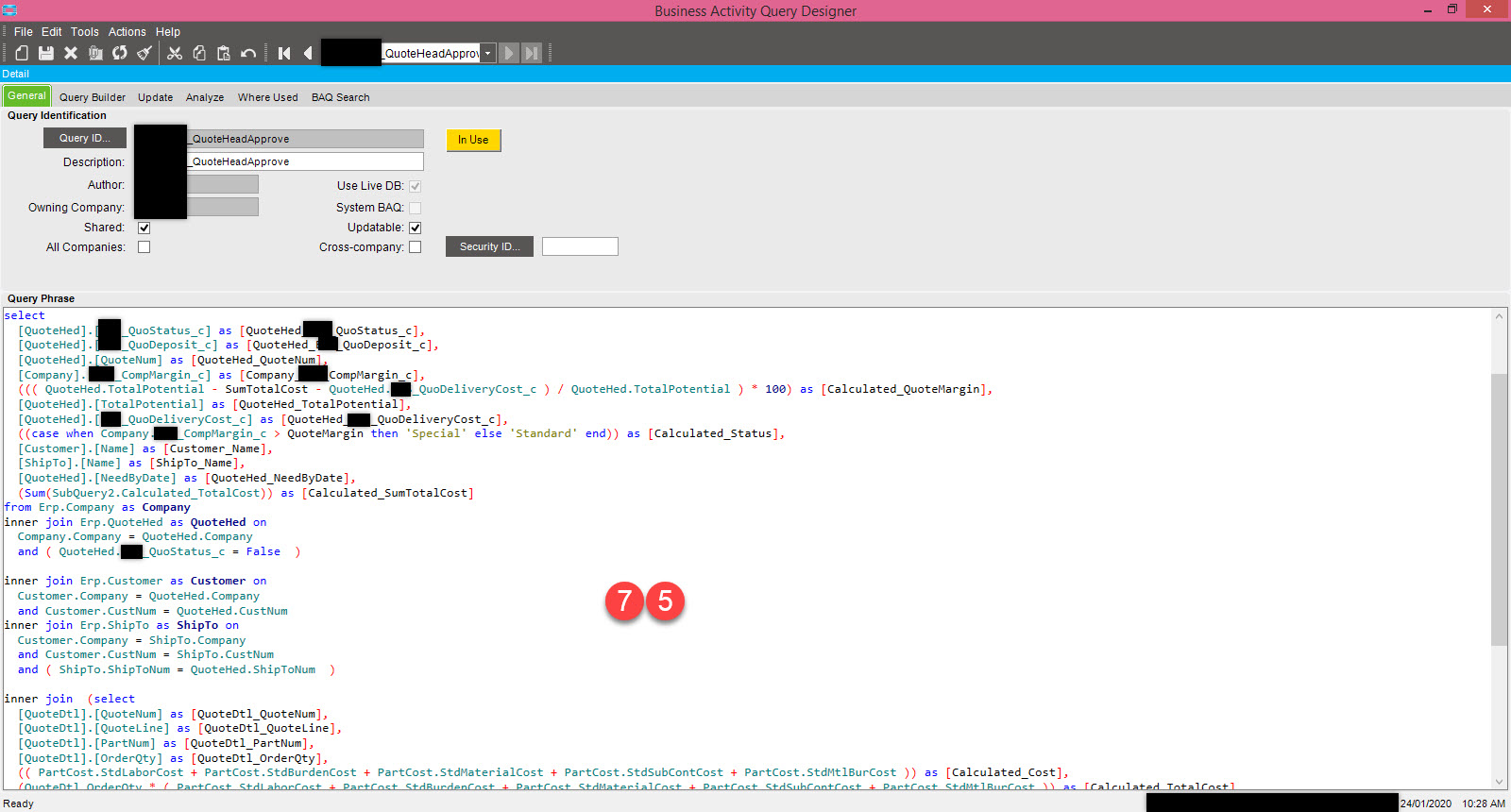Toggle the Shared checkbox
This screenshot has width=1511, height=812.
(x=144, y=228)
